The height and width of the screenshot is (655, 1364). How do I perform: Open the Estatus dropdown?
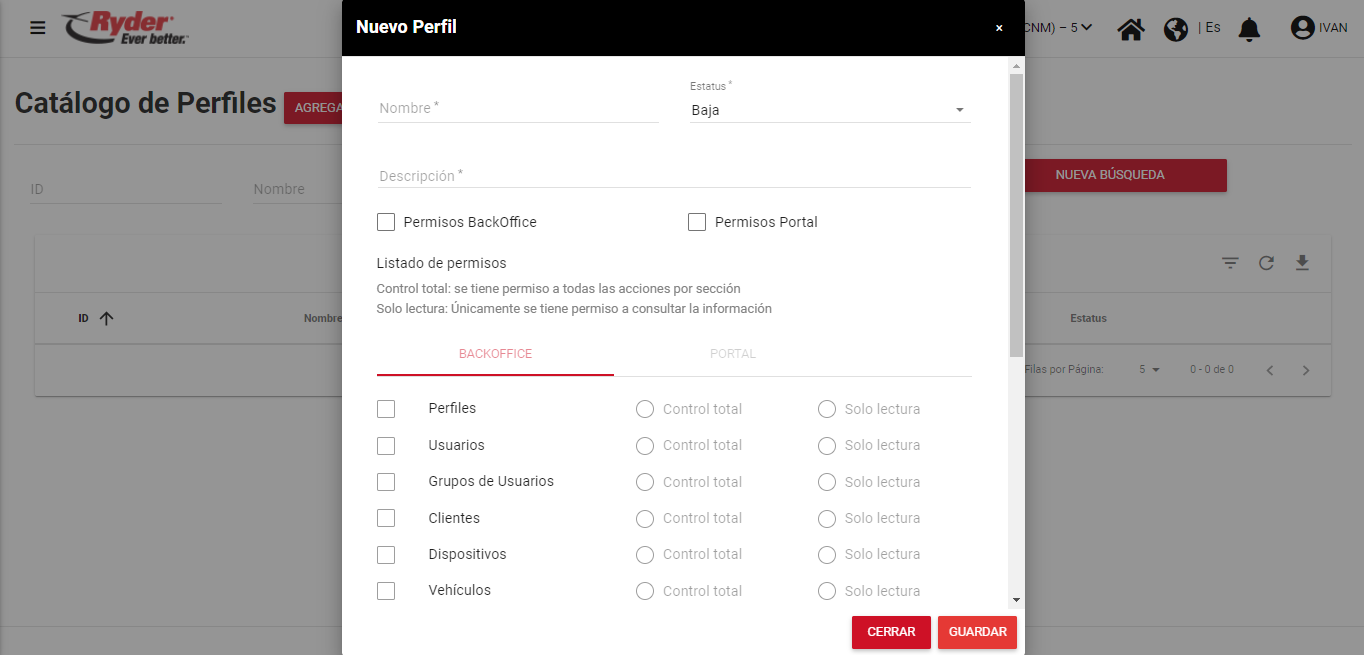click(x=830, y=110)
